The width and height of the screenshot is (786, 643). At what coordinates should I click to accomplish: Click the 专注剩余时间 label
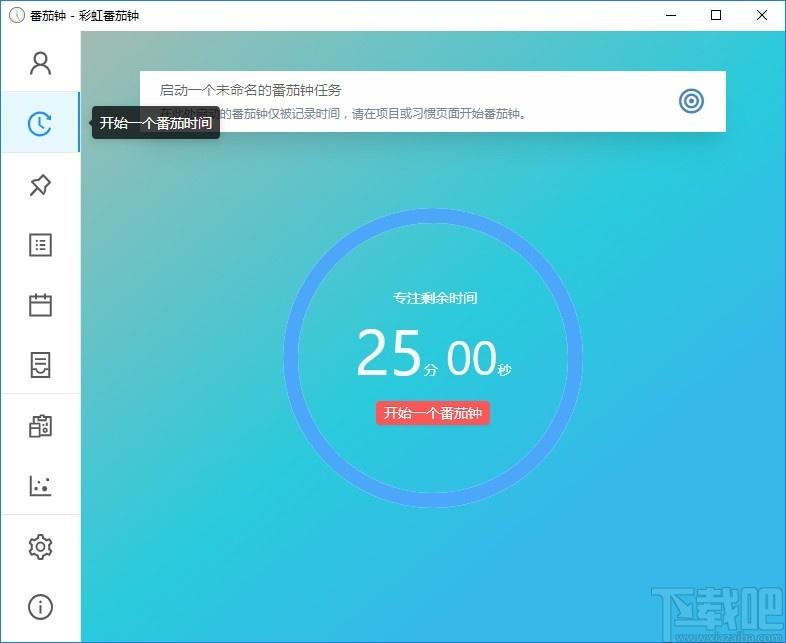click(435, 298)
